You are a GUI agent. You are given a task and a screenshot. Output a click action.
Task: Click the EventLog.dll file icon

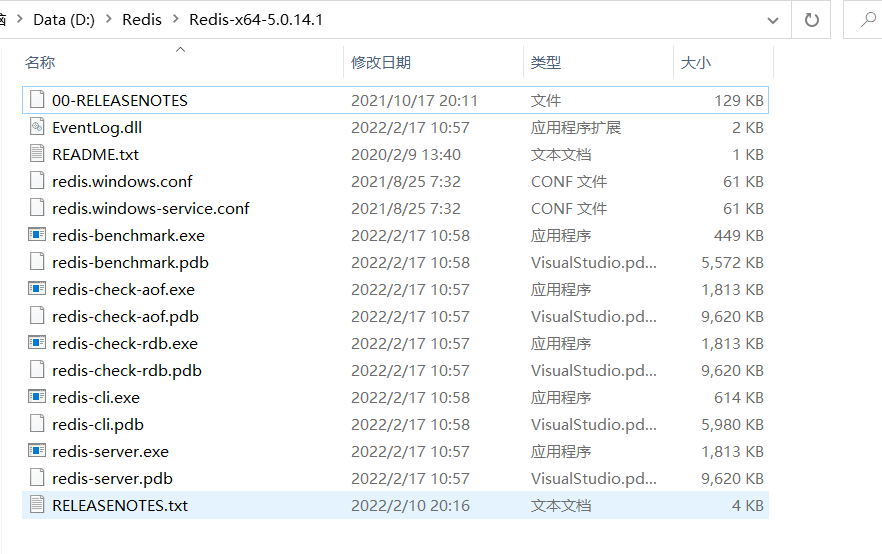37,127
